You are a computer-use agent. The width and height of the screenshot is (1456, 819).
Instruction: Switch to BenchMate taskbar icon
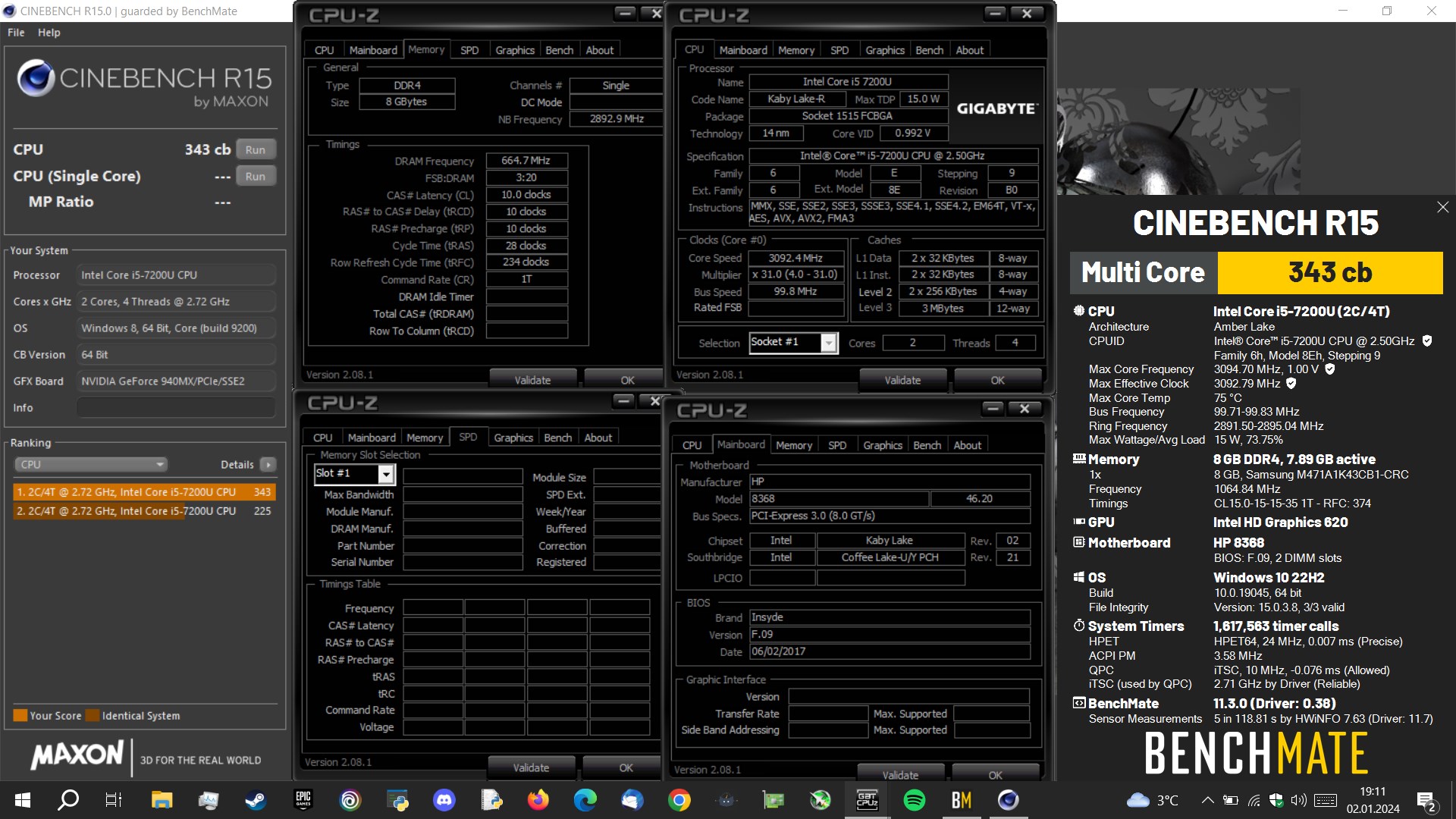[x=962, y=800]
